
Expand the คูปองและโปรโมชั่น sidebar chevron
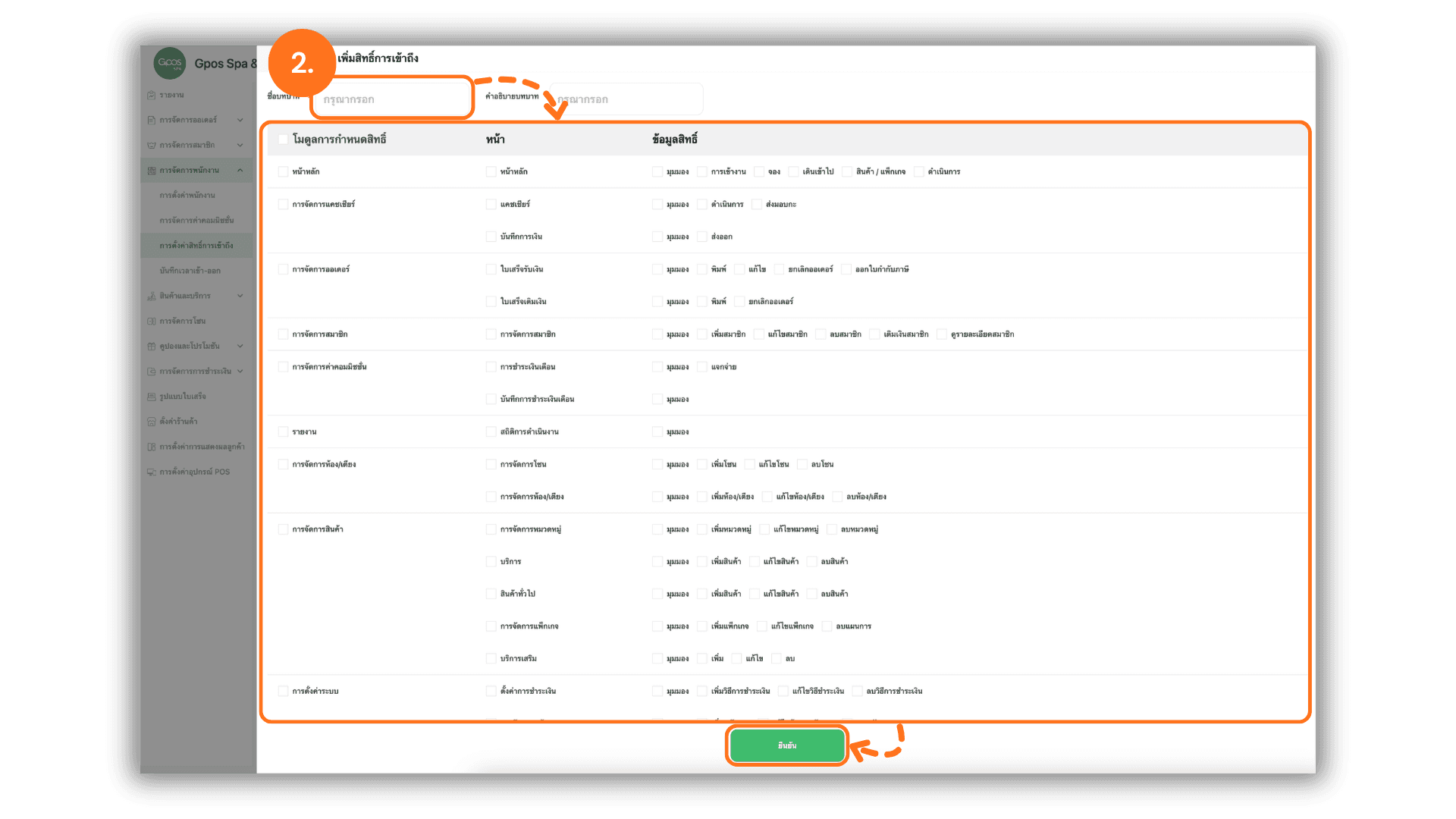click(240, 346)
